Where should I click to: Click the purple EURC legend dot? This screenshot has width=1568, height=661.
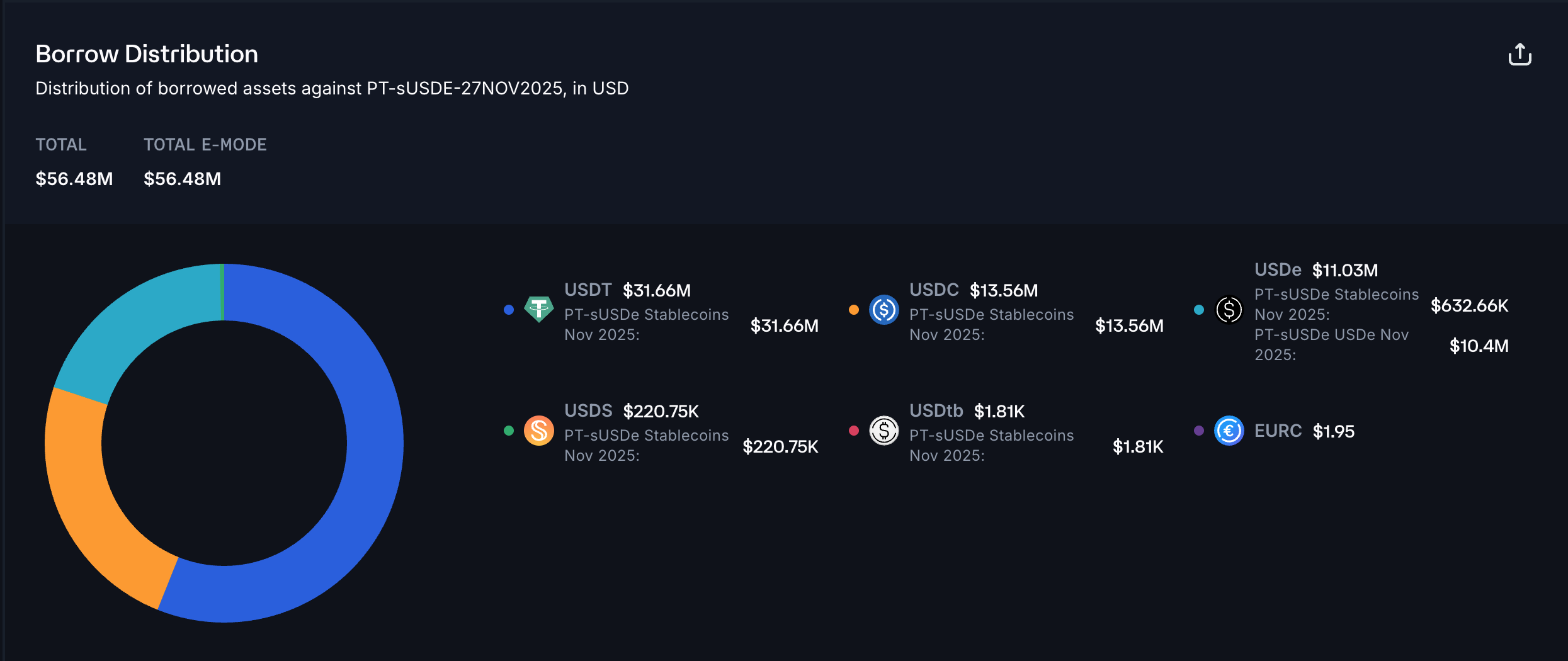tap(1199, 431)
